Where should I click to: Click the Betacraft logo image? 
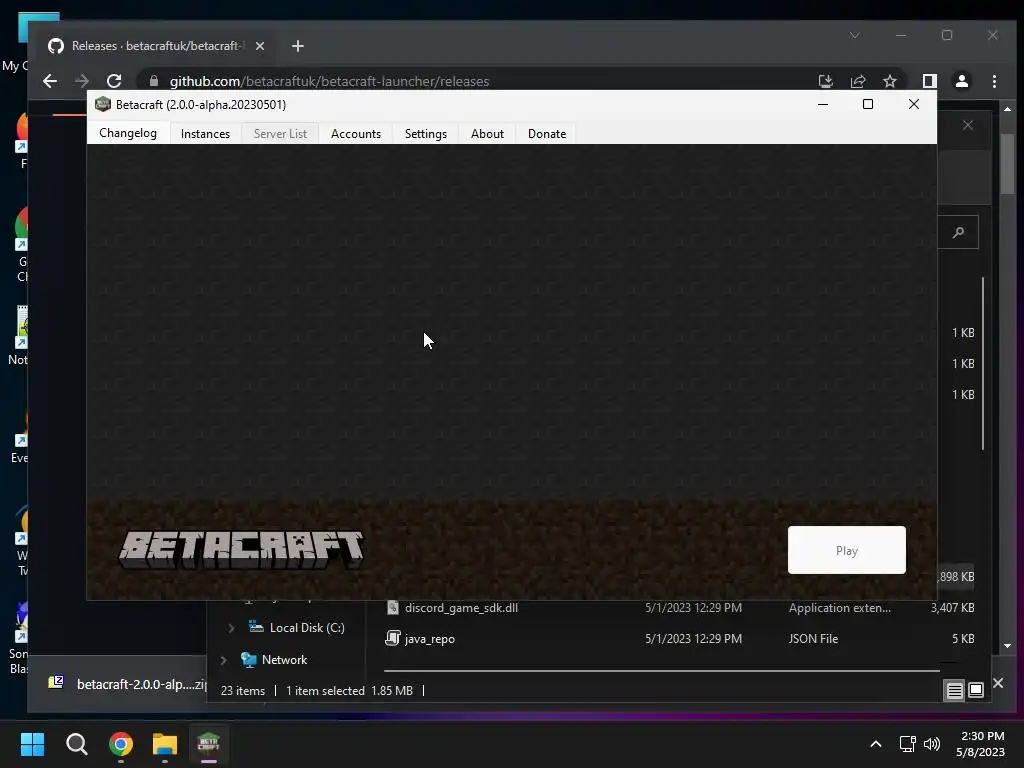coord(241,550)
